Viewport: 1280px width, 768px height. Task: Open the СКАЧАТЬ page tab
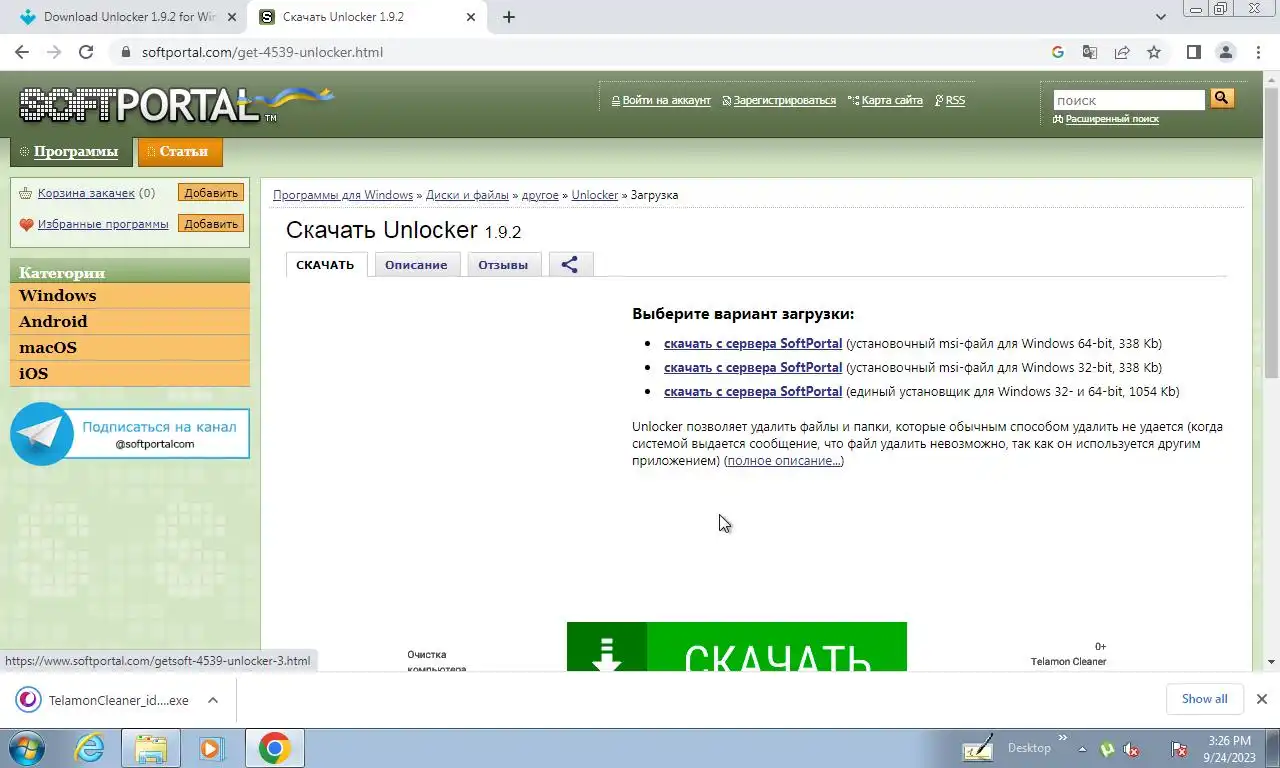[x=325, y=265]
